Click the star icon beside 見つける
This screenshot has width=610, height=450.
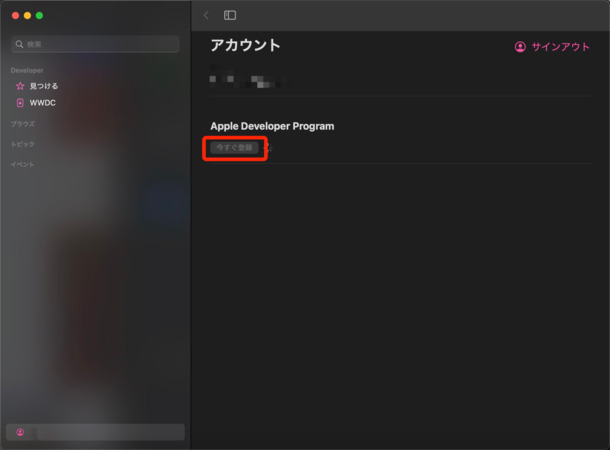20,86
